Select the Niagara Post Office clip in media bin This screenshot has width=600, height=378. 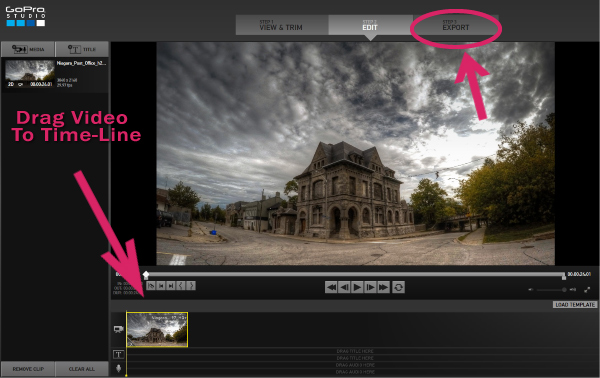(x=55, y=74)
